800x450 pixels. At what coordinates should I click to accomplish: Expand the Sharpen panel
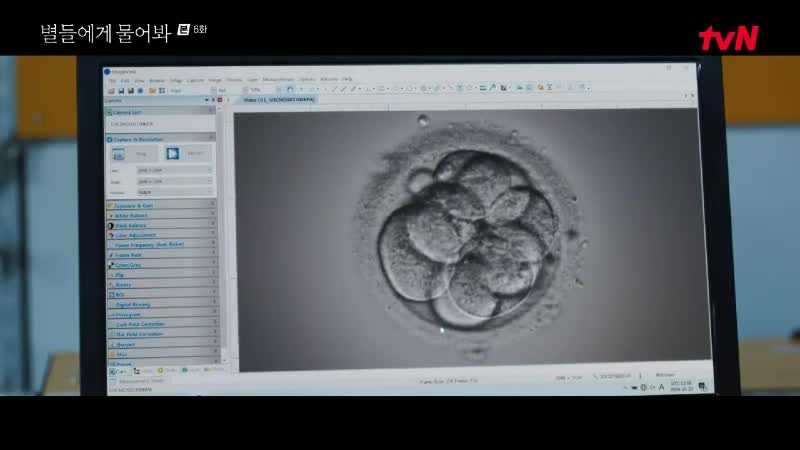[162, 344]
